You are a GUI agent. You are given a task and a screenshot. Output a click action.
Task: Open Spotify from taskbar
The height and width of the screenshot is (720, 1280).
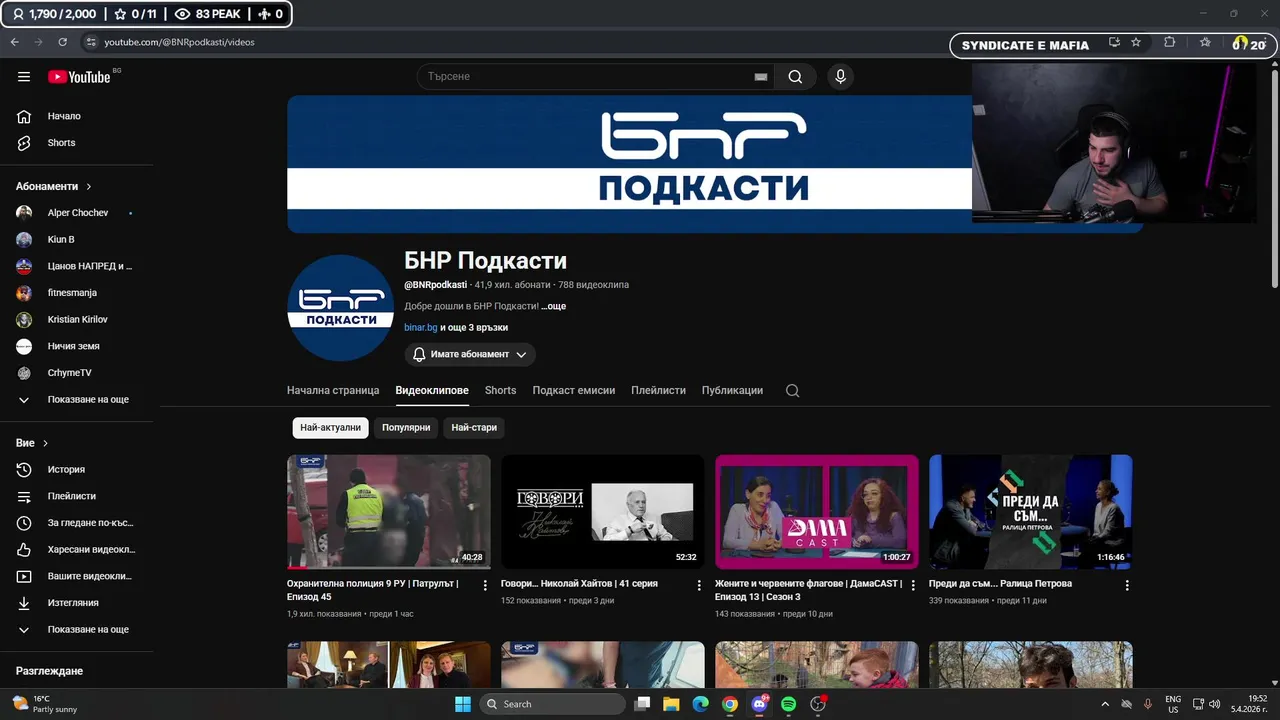788,704
